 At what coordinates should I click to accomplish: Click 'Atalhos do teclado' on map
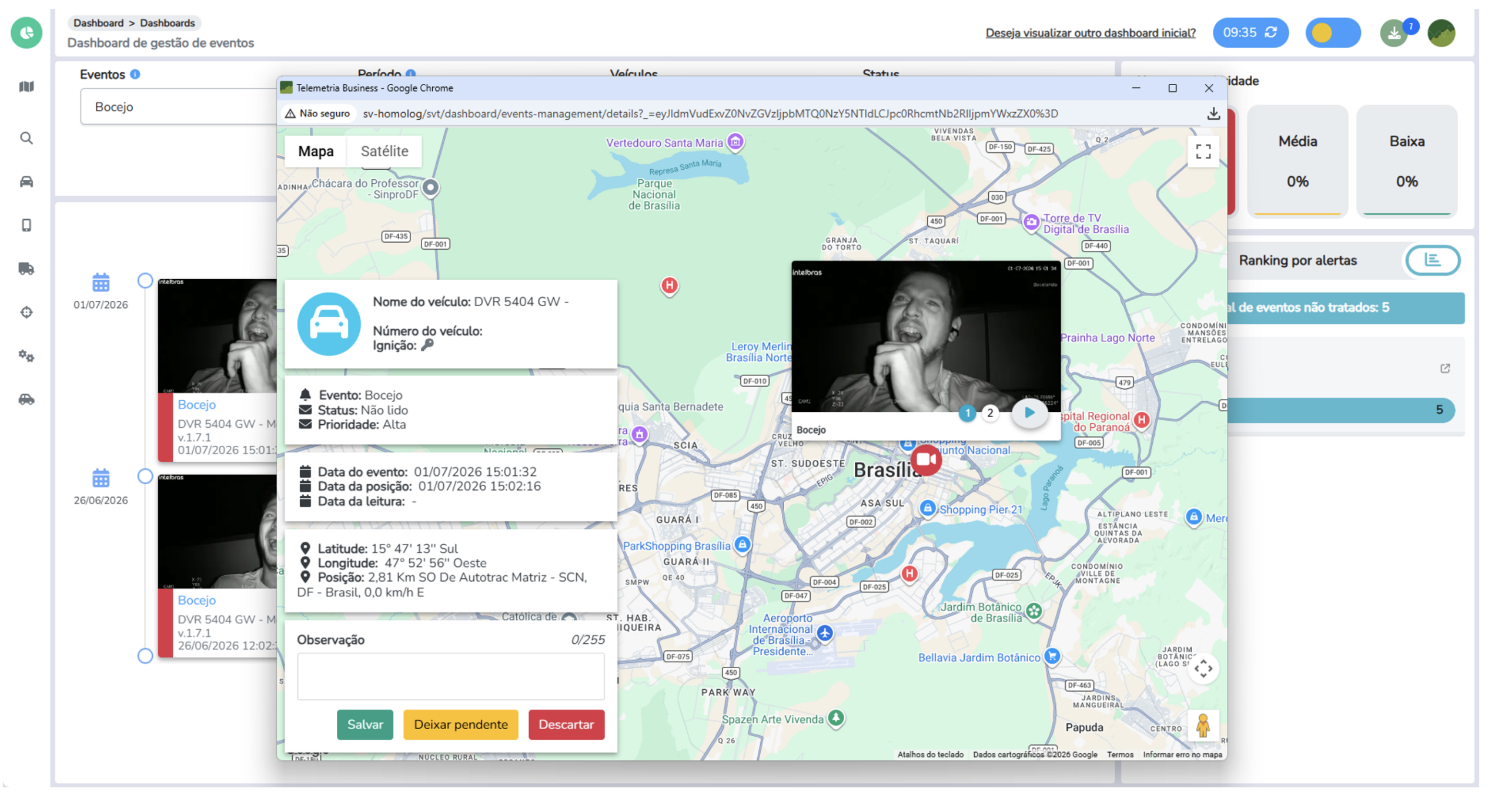point(929,754)
